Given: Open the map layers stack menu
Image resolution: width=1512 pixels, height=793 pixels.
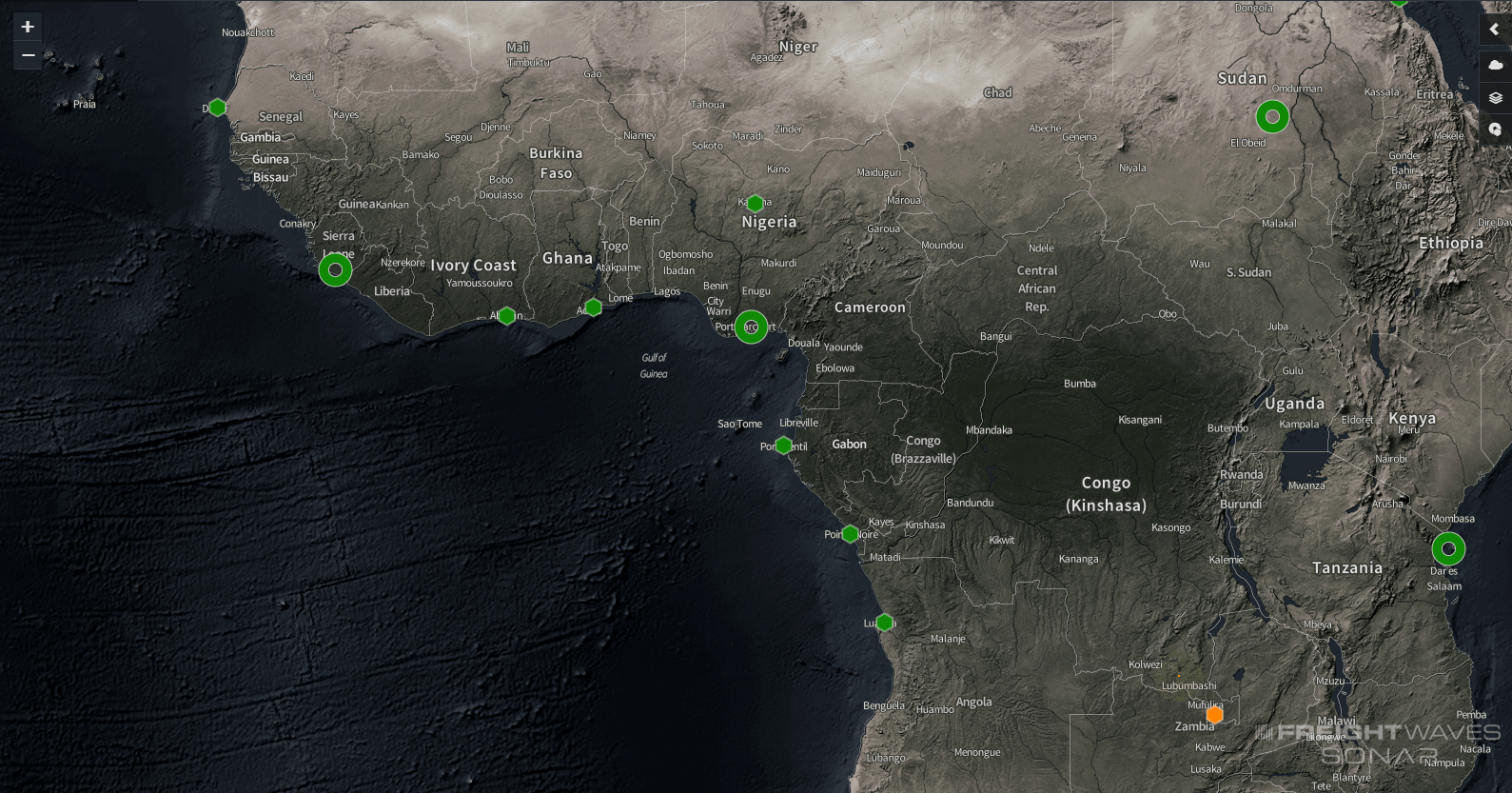Looking at the screenshot, I should point(1495,97).
